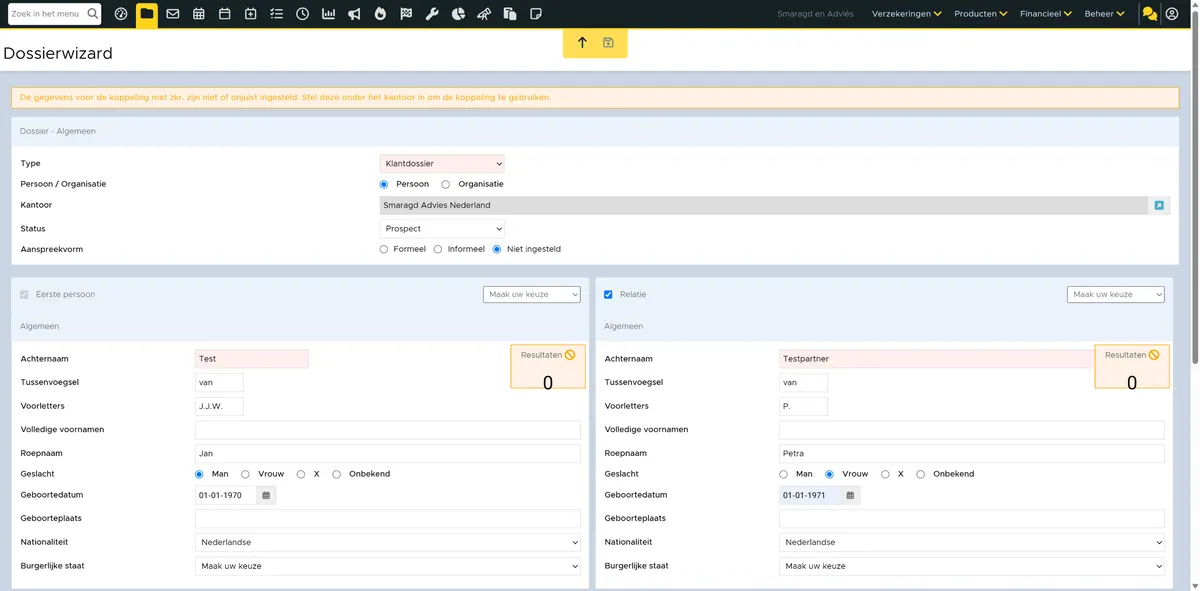This screenshot has width=1200, height=591.
Task: Open the Verzekeringen menu
Action: pos(907,14)
